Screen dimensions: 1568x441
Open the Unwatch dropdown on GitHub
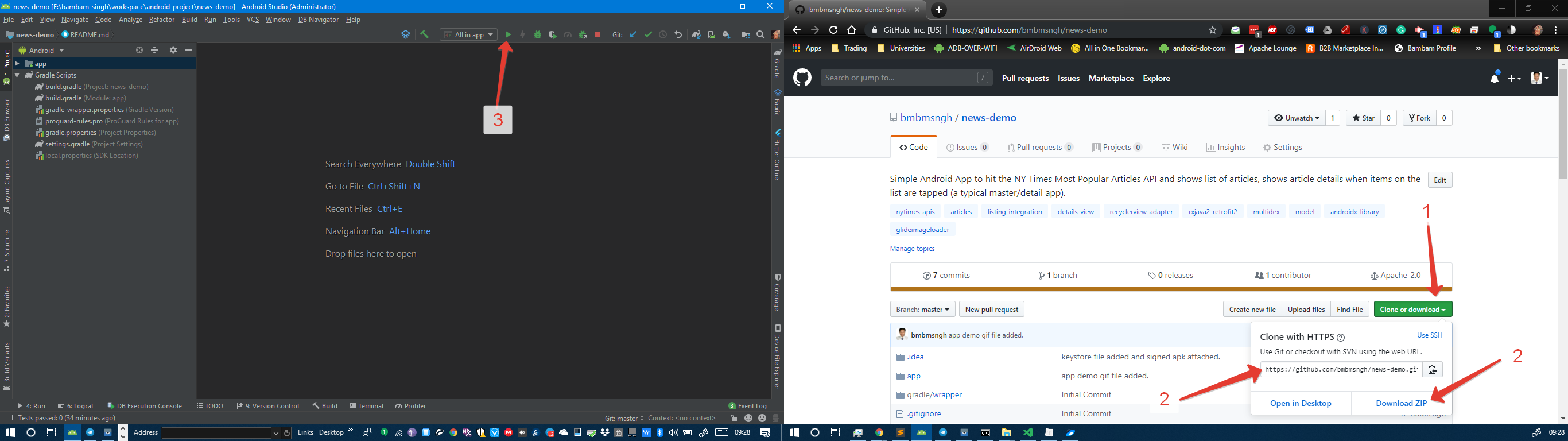pos(1296,118)
